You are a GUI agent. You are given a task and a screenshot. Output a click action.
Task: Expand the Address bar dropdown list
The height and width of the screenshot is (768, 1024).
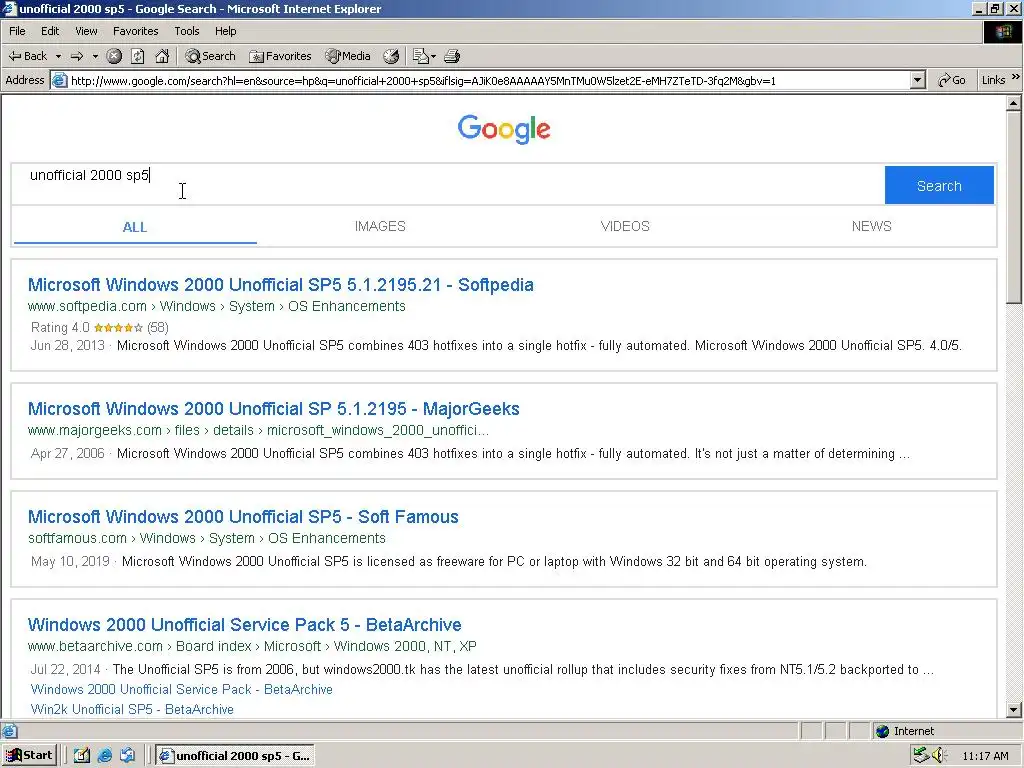click(918, 80)
